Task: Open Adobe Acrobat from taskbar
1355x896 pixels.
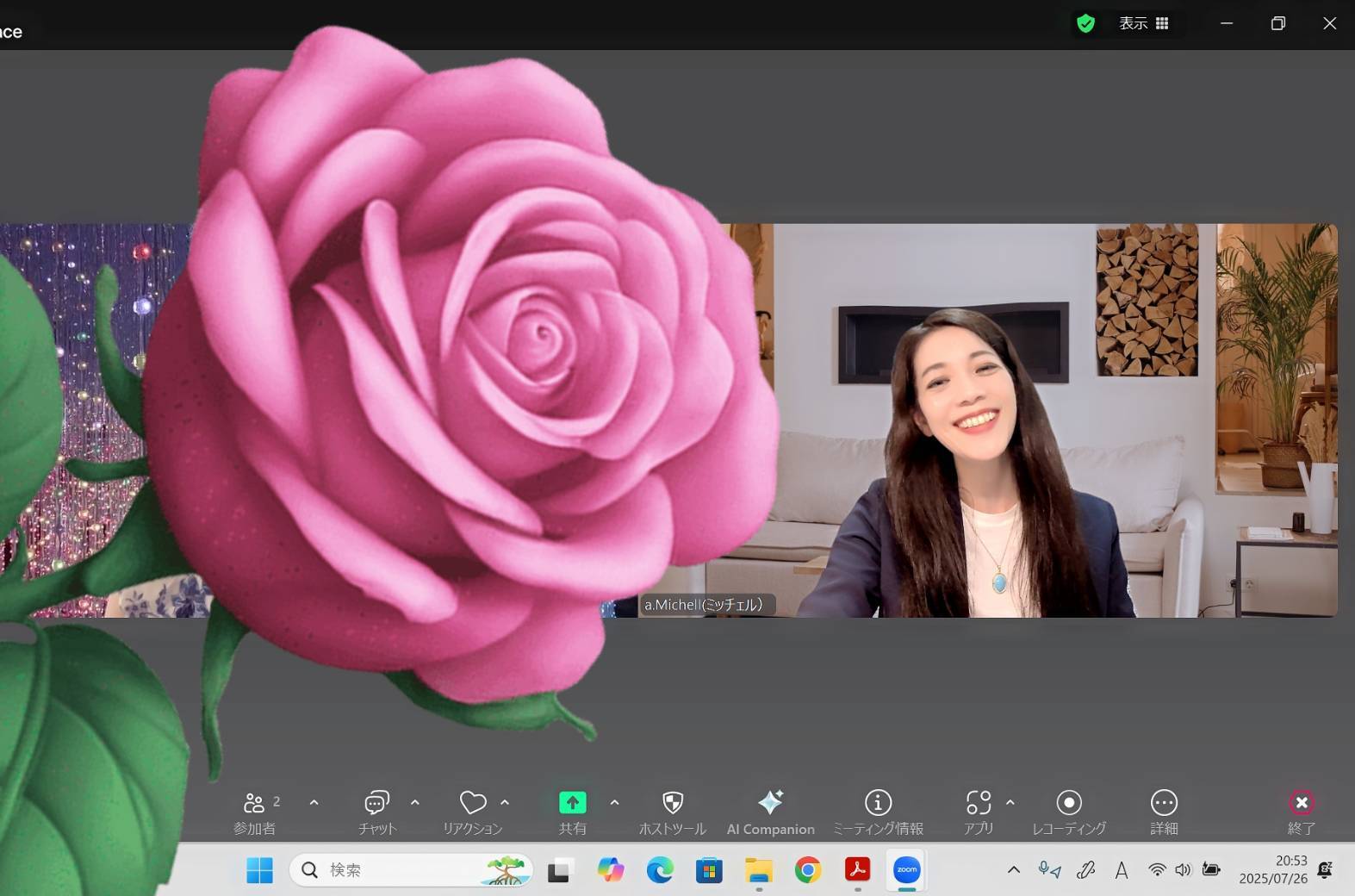Action: [x=857, y=870]
